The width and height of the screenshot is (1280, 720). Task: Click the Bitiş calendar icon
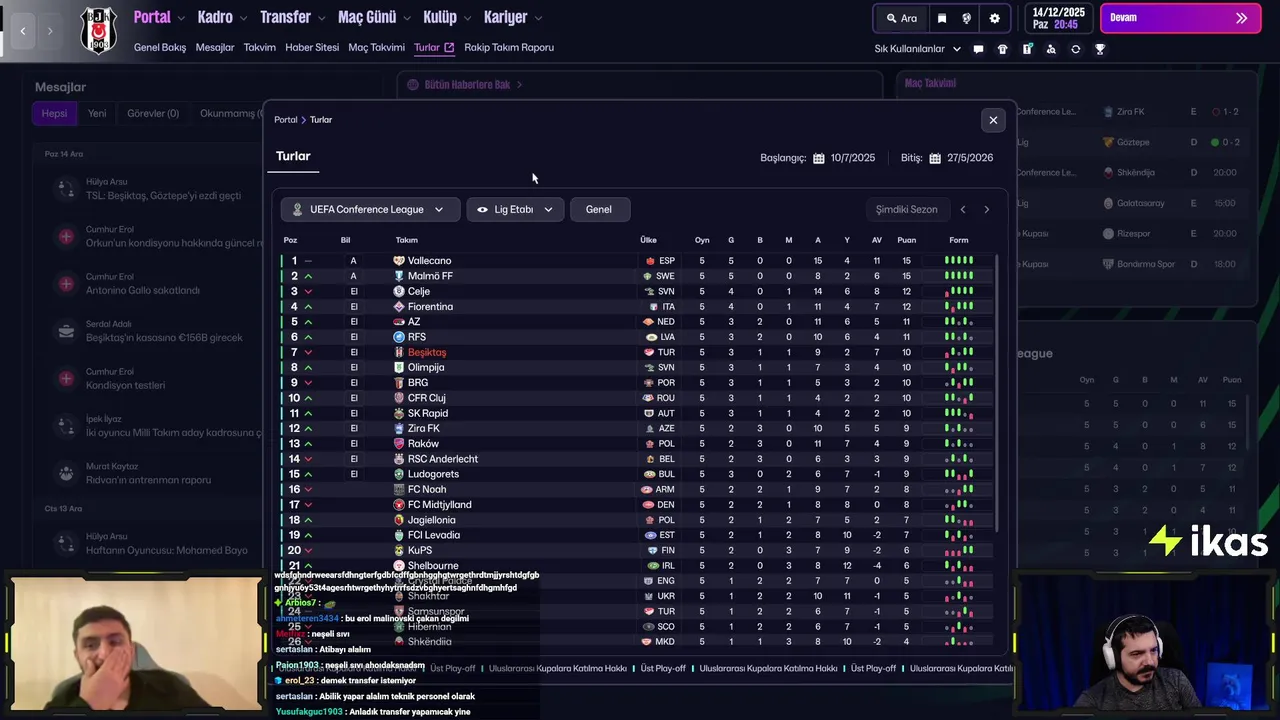coord(935,158)
